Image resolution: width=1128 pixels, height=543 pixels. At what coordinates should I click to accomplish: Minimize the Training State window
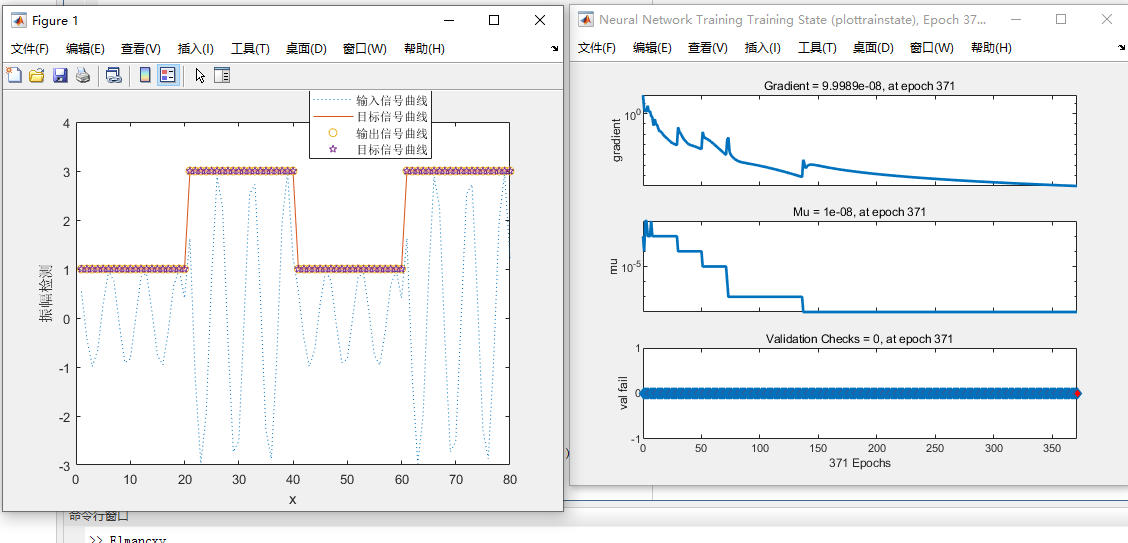(1016, 19)
